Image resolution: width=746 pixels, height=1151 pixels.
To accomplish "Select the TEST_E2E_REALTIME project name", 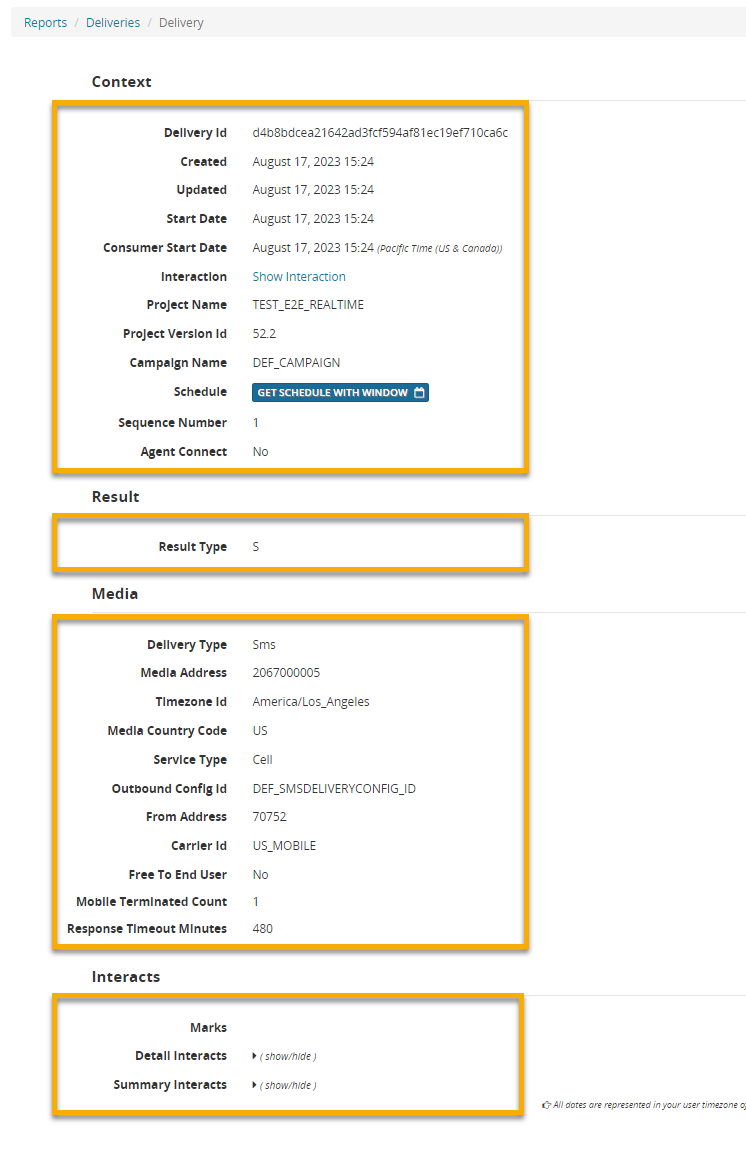I will 308,305.
